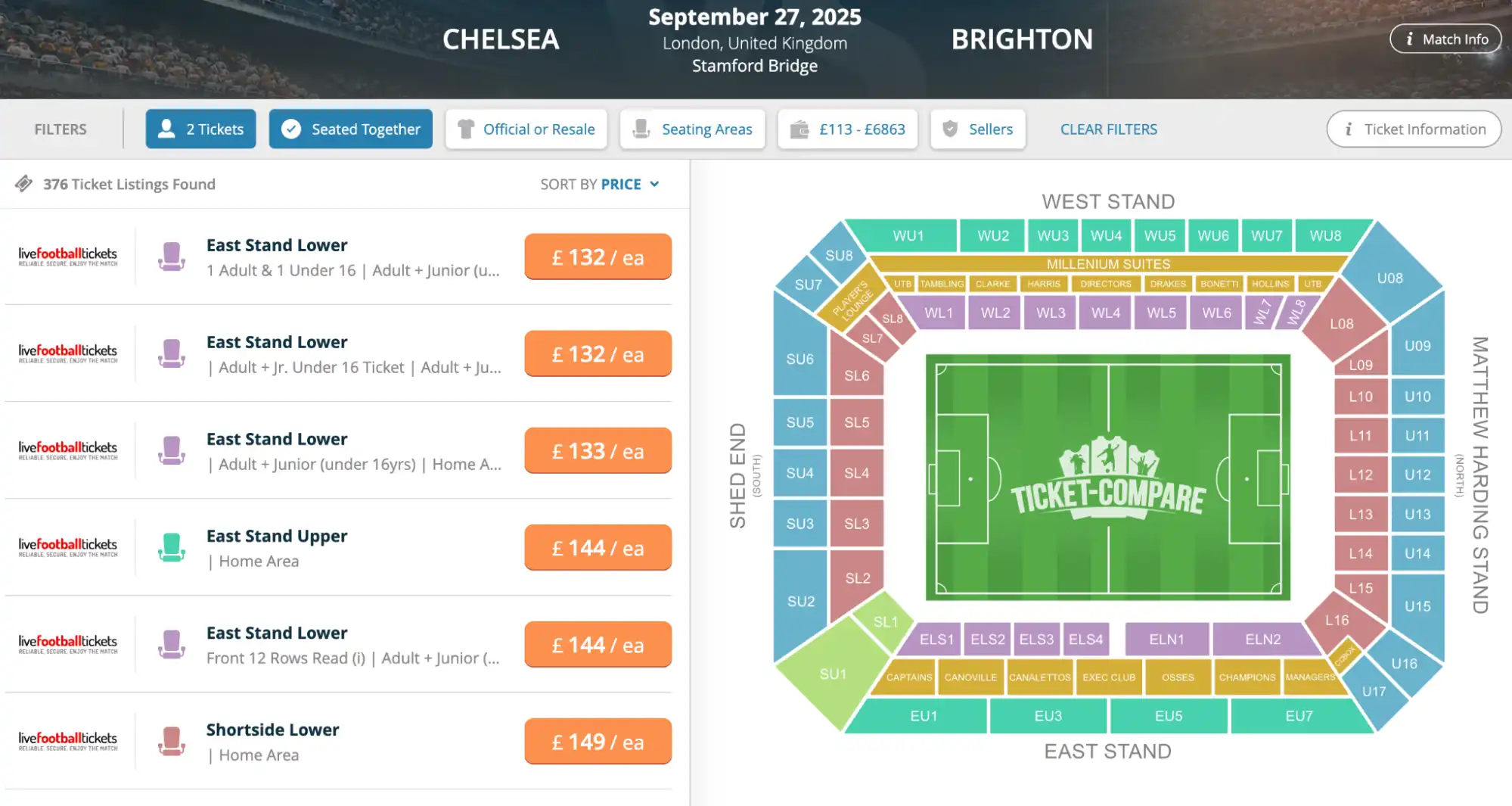Viewport: 1512px width, 806px height.
Task: Select the FILTERS menu item
Action: (x=60, y=129)
